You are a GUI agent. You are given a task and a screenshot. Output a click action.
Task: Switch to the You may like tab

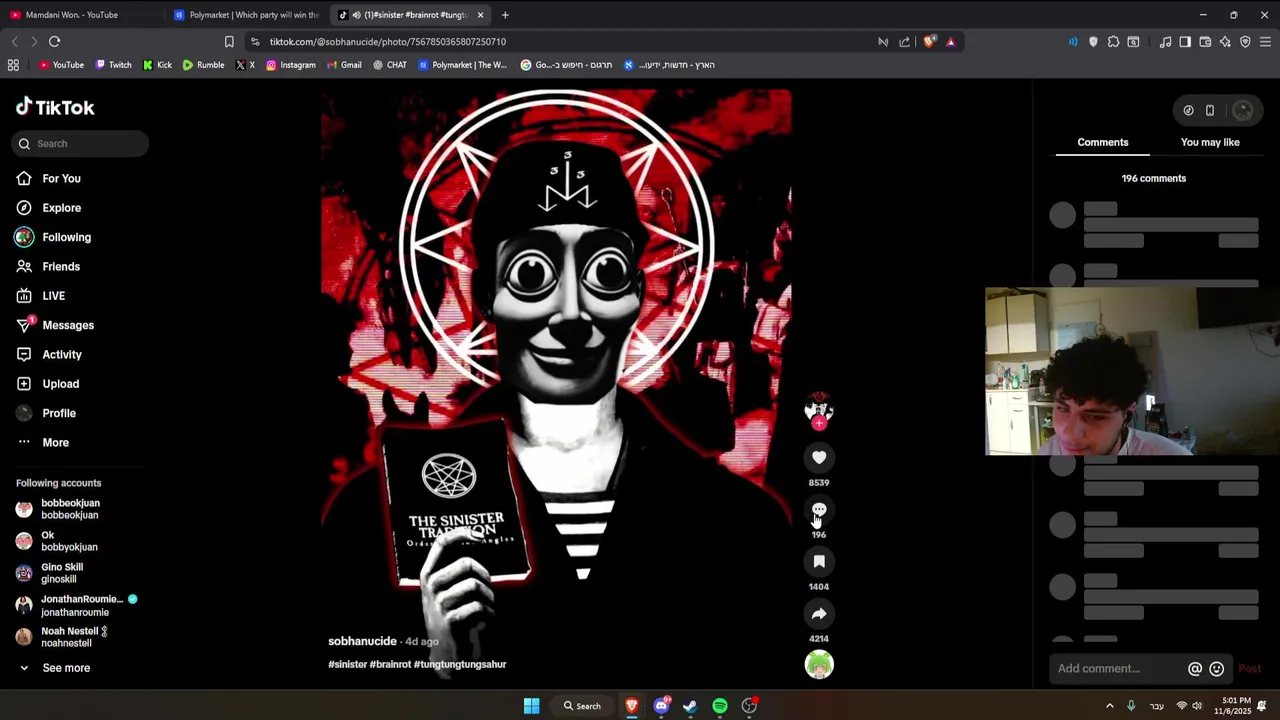pos(1210,142)
